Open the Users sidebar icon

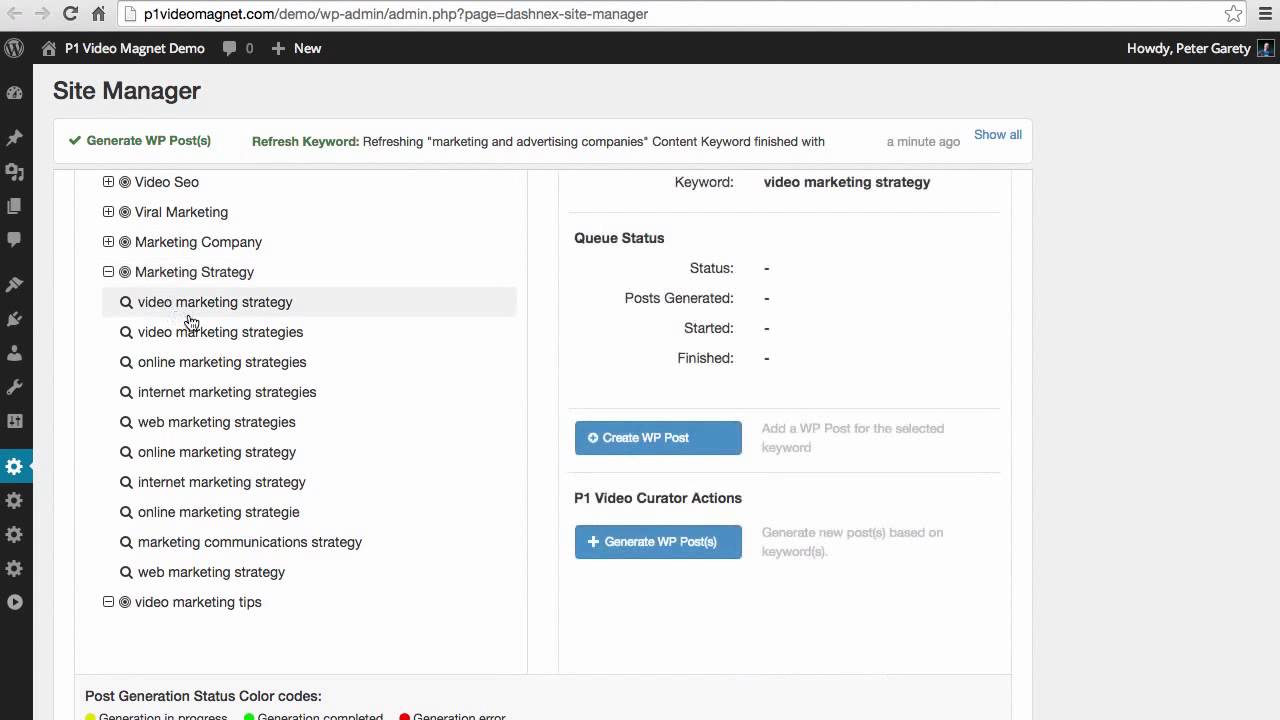(14, 353)
